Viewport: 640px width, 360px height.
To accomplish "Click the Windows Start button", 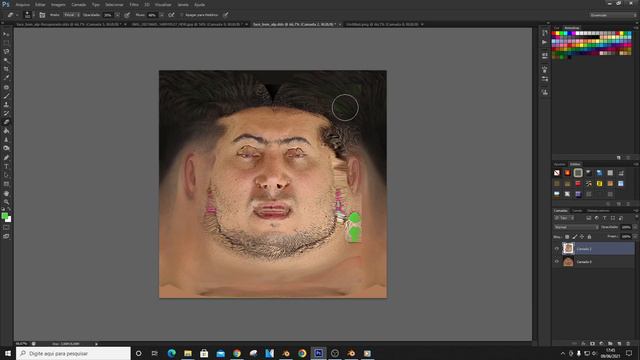I will click(x=8, y=353).
